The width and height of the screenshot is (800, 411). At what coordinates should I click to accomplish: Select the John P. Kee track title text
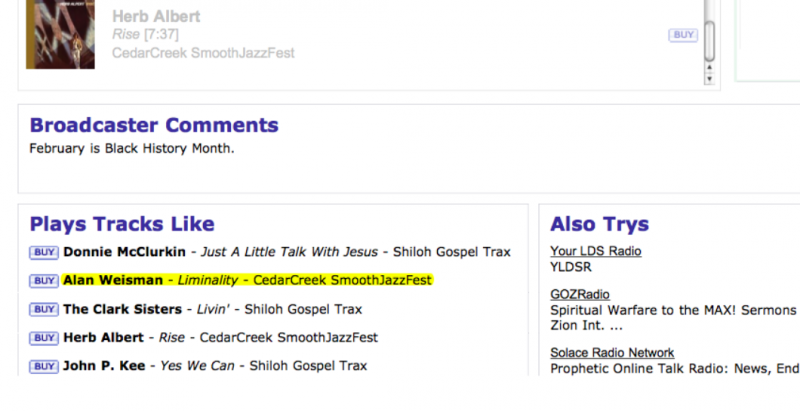coord(197,366)
